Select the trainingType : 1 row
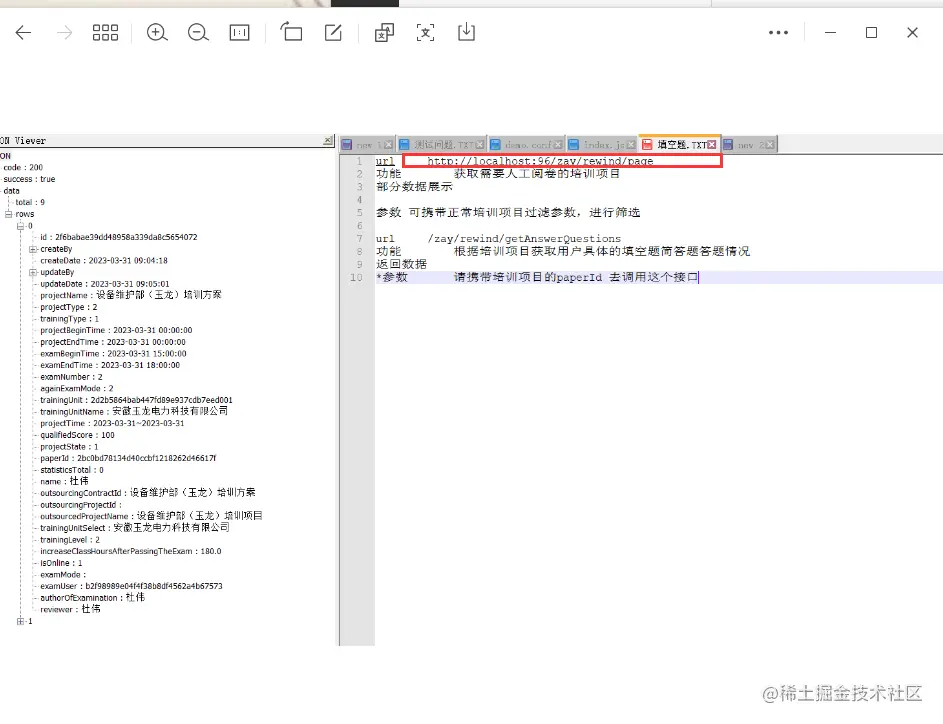The image size is (943, 724). pyautogui.click(x=69, y=319)
